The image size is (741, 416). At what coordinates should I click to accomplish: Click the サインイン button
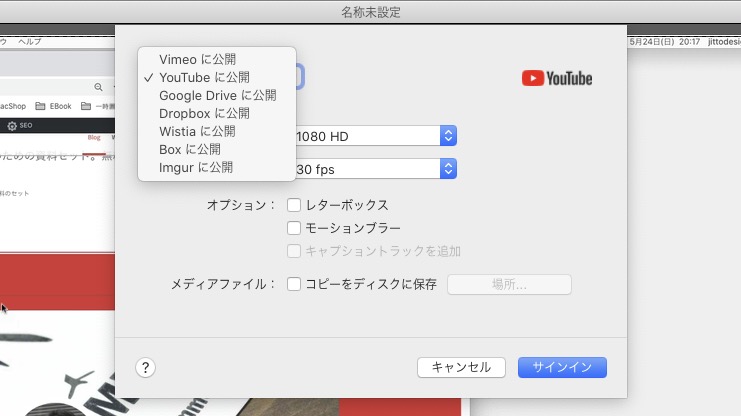point(562,367)
